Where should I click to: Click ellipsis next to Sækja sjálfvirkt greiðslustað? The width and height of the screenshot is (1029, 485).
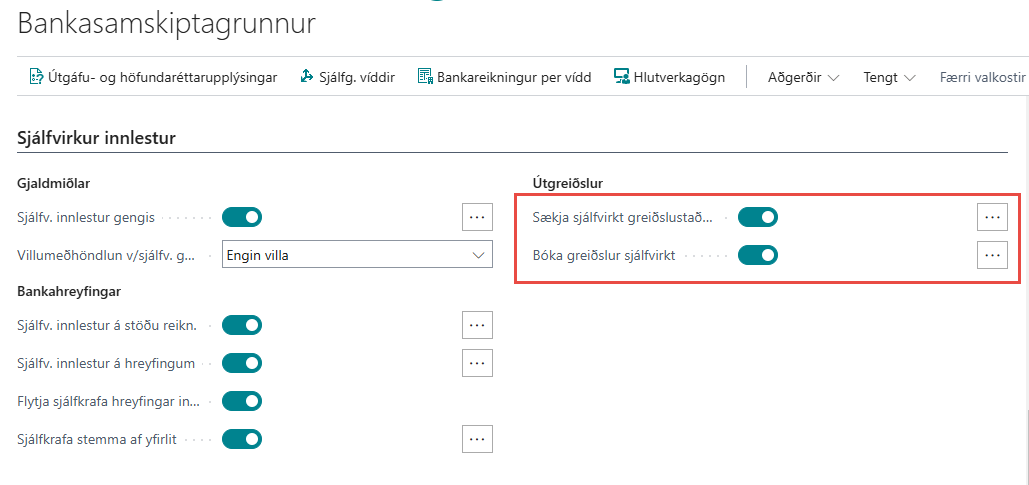point(992,217)
